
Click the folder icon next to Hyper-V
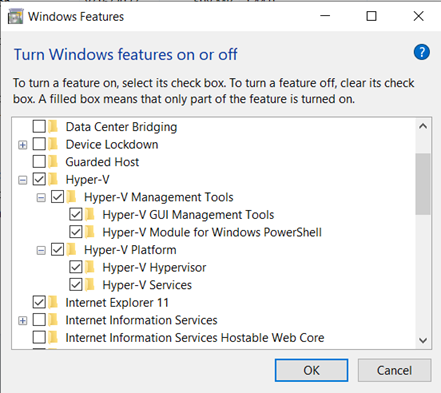[x=53, y=179]
